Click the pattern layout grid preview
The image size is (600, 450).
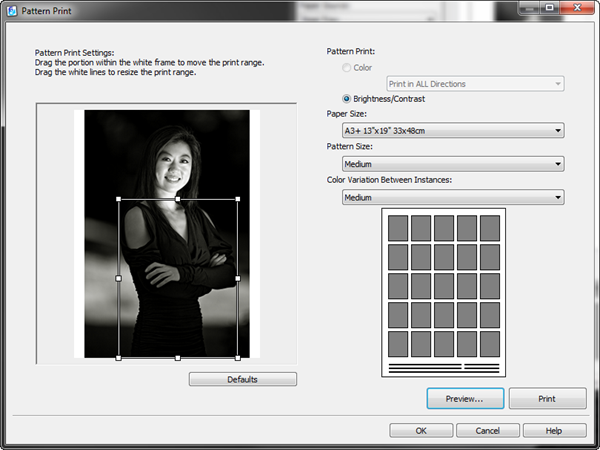(x=444, y=292)
